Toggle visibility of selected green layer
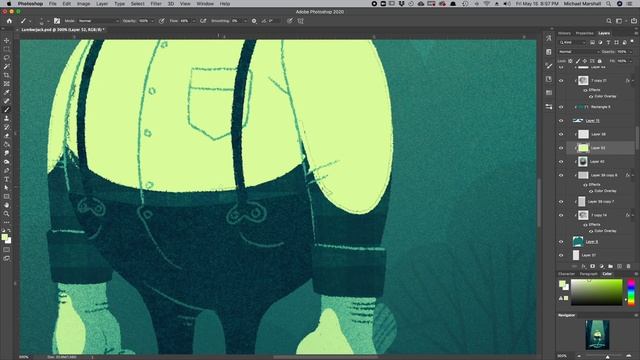The image size is (640, 360). [561, 148]
